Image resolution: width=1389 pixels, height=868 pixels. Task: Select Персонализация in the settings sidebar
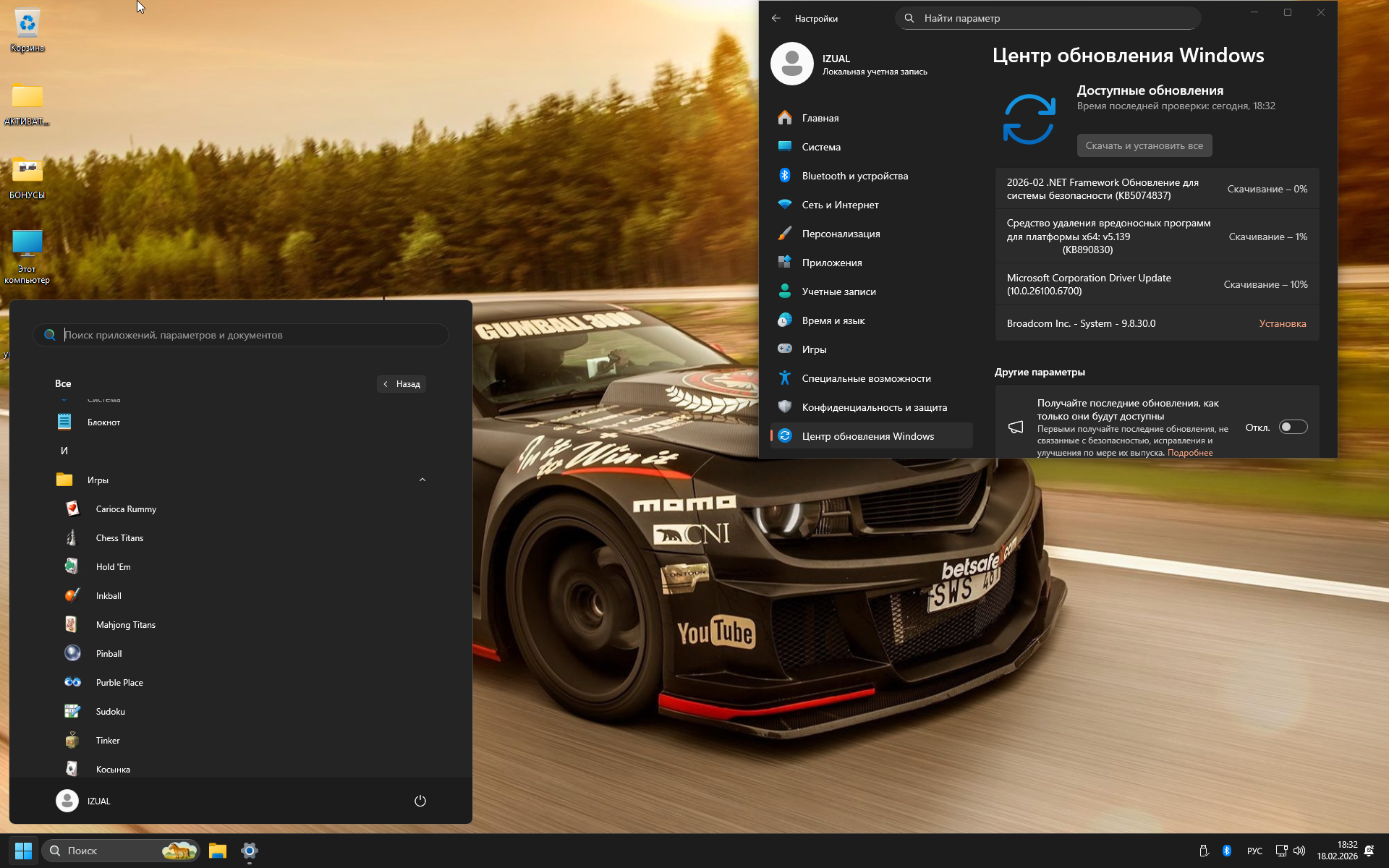click(841, 234)
